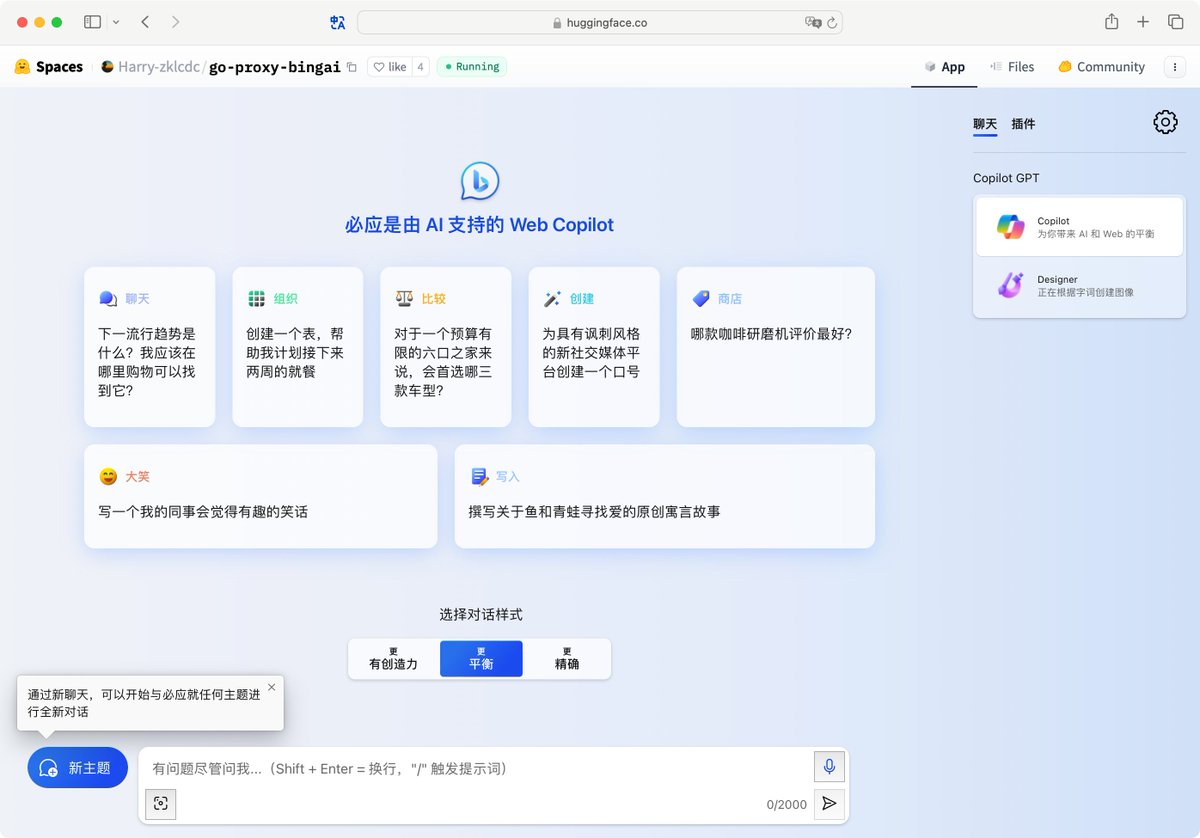Choose the 精确 conversation style
This screenshot has height=838, width=1200.
point(567,658)
